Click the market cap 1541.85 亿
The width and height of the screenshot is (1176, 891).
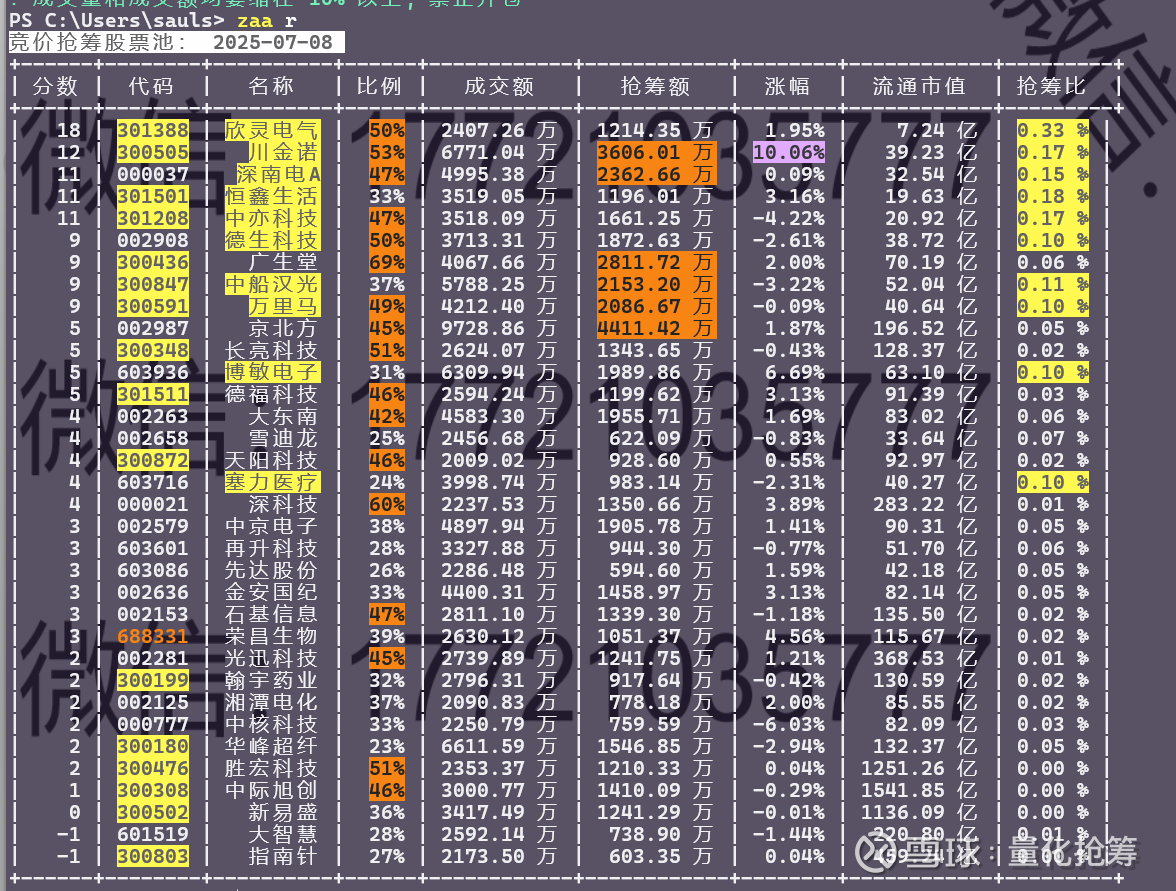920,790
